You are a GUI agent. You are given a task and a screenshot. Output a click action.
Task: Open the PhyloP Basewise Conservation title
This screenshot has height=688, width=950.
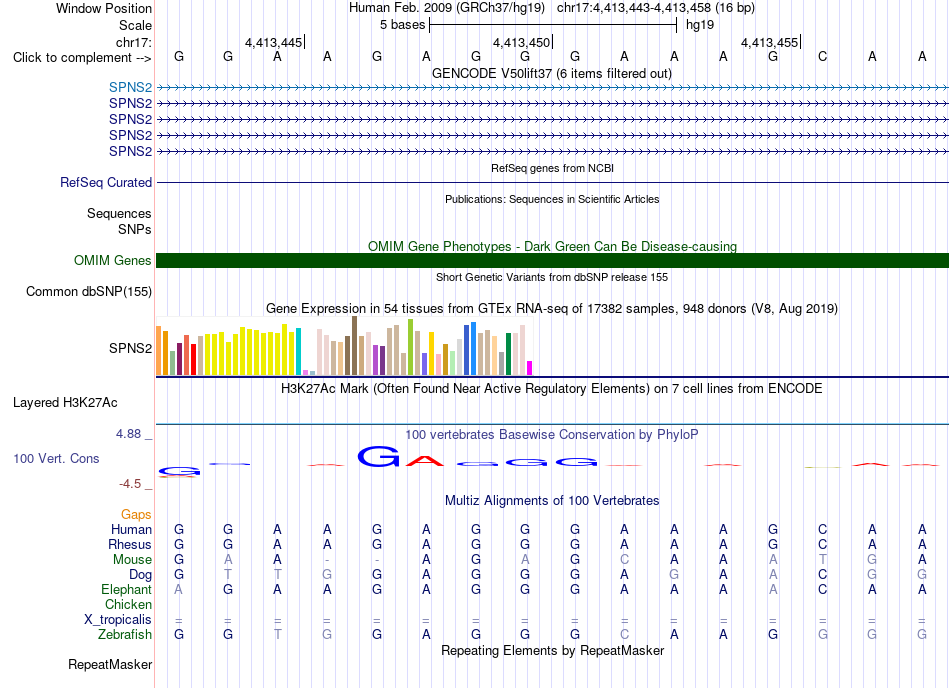tap(552, 434)
